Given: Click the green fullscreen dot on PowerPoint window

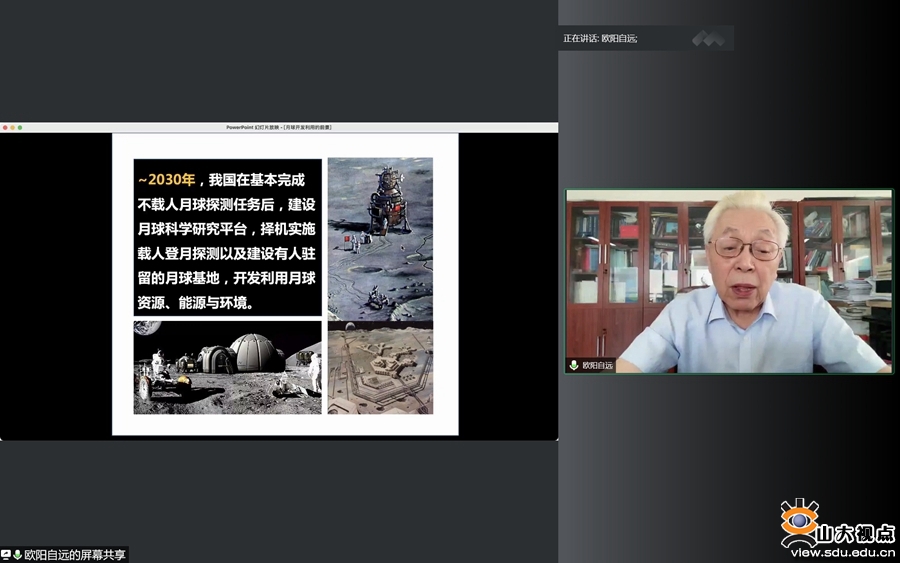Looking at the screenshot, I should pyautogui.click(x=19, y=128).
